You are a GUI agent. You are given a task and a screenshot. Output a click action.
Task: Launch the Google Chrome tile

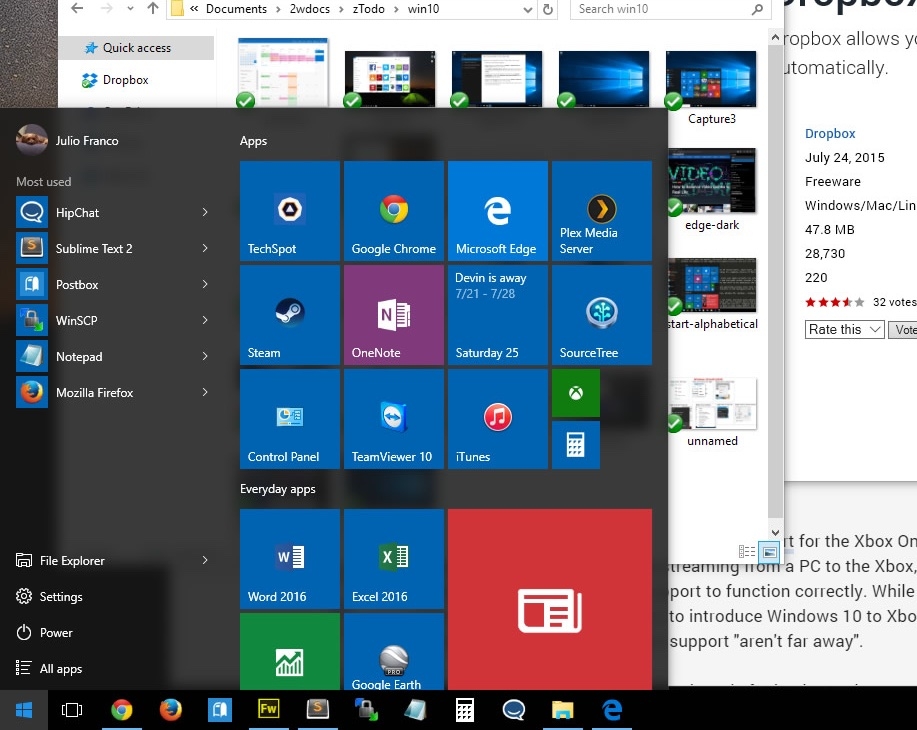tap(394, 211)
